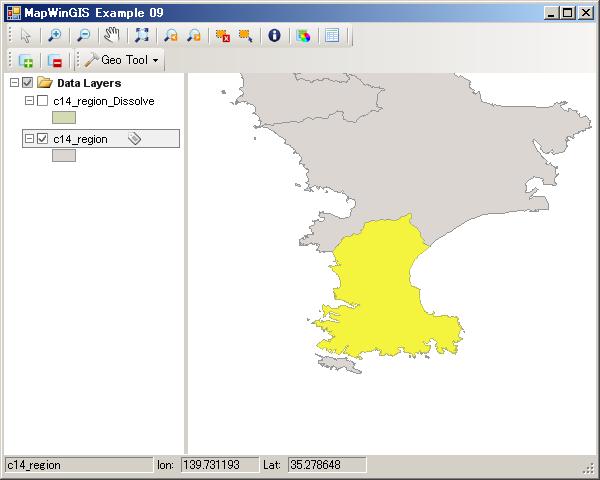Image resolution: width=600 pixels, height=480 pixels.
Task: Enable the c14_region_Dissolve layer checkbox
Action: point(42,101)
